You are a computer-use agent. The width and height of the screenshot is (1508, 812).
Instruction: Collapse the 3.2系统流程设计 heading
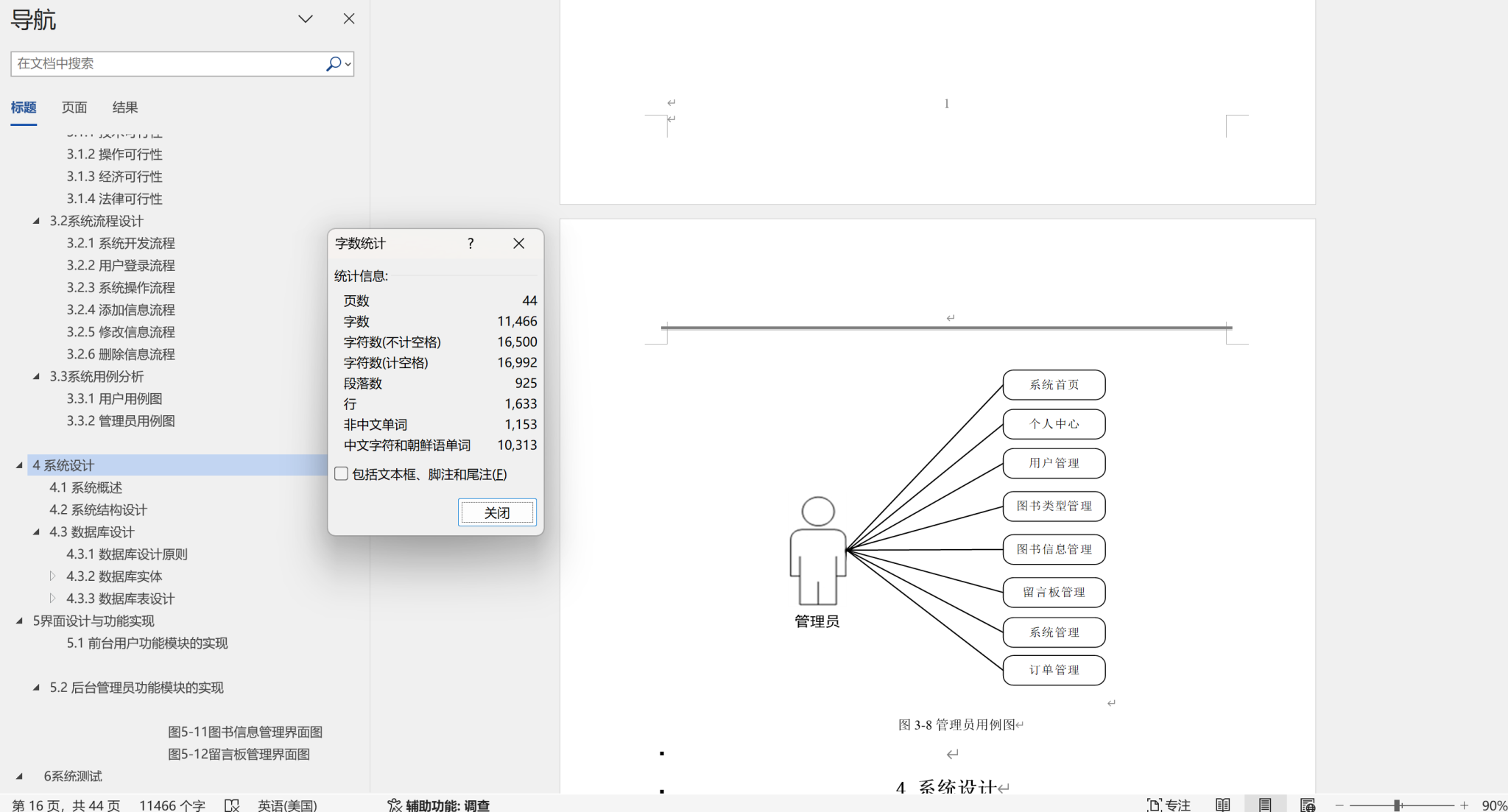(36, 221)
